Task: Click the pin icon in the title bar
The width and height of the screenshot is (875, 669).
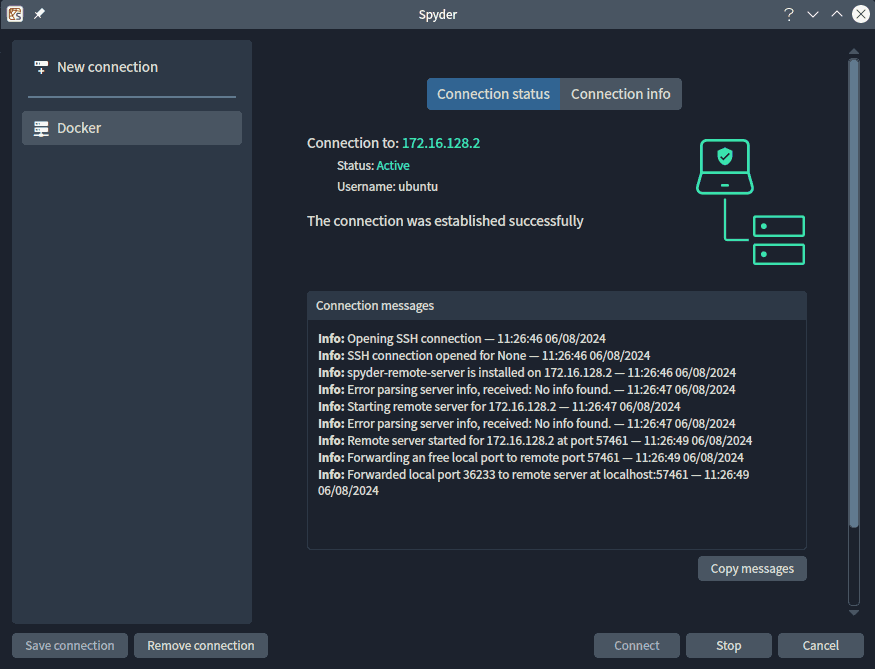Action: click(39, 14)
